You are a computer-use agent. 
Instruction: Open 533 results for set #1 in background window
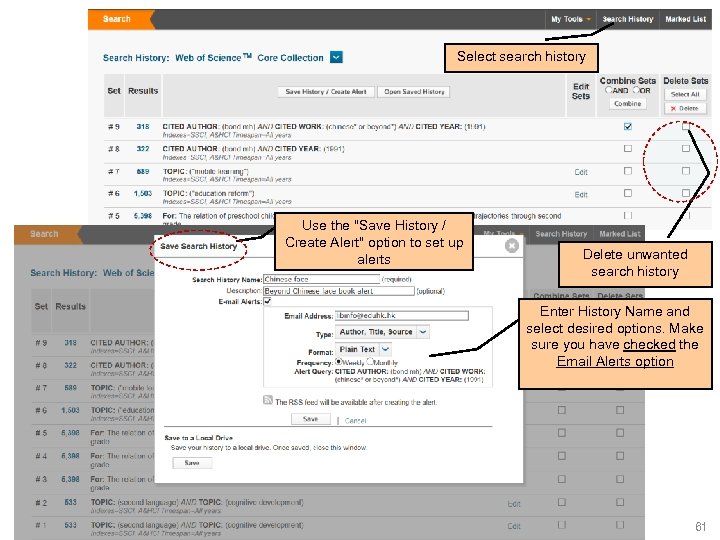pos(70,525)
